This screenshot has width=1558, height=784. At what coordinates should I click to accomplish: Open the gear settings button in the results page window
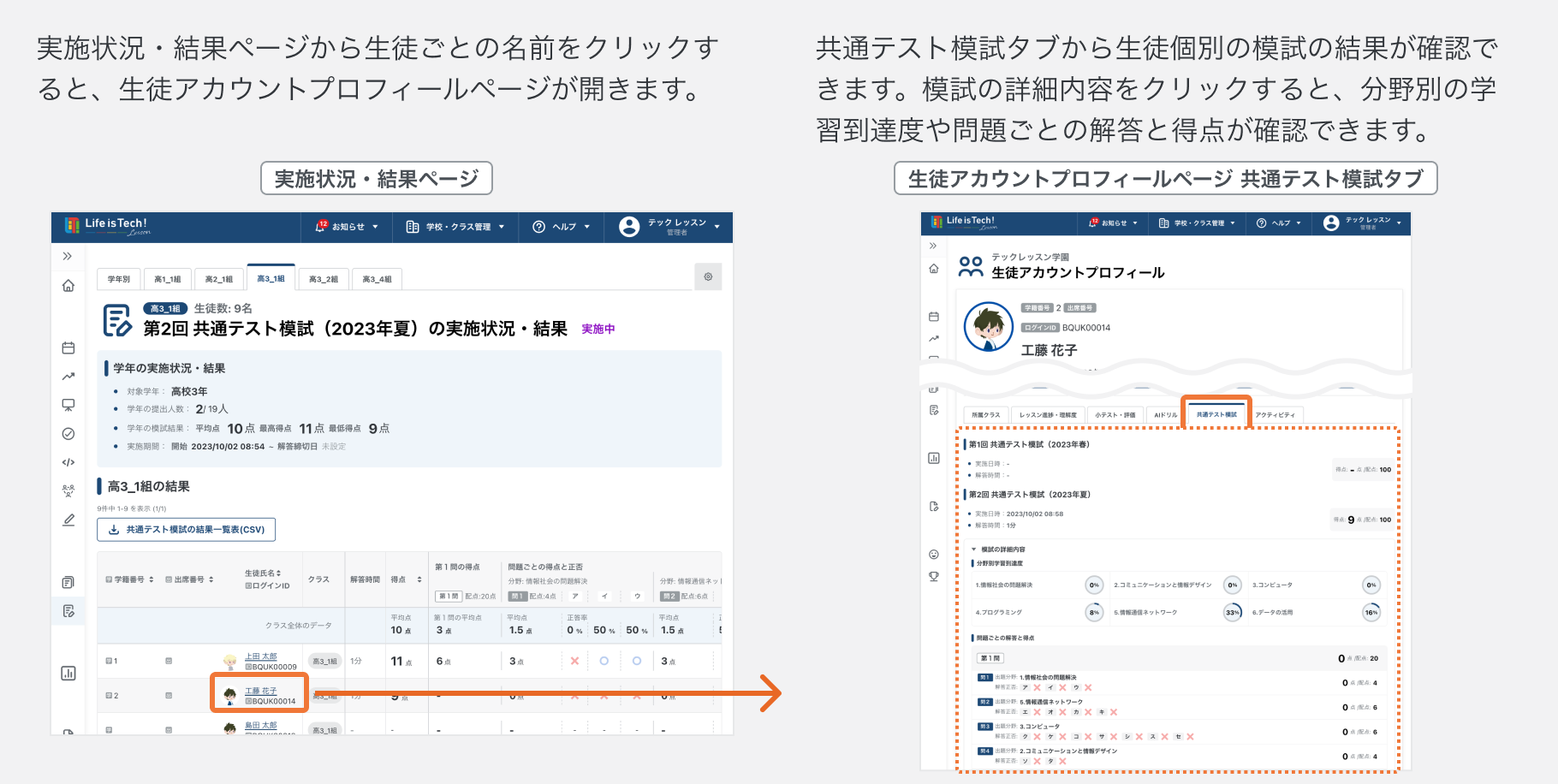pyautogui.click(x=708, y=276)
